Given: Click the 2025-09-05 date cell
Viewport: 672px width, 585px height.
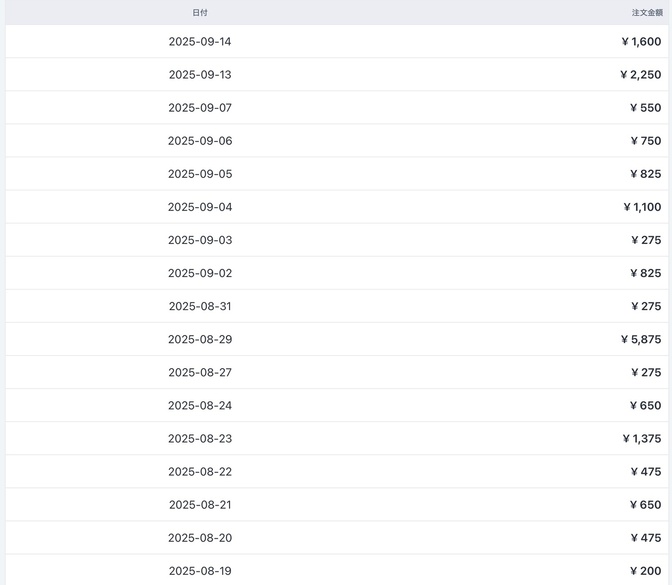Looking at the screenshot, I should tap(200, 174).
